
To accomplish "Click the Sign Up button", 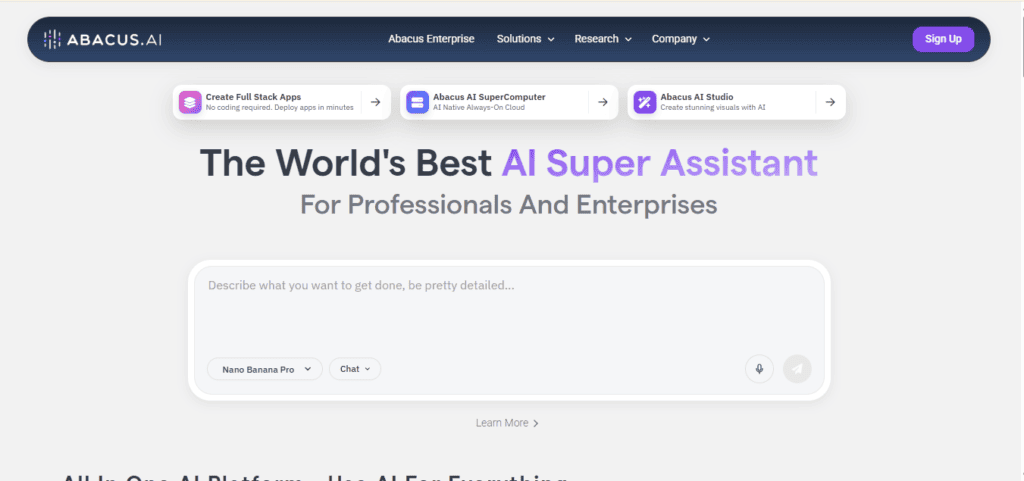I will (x=943, y=39).
